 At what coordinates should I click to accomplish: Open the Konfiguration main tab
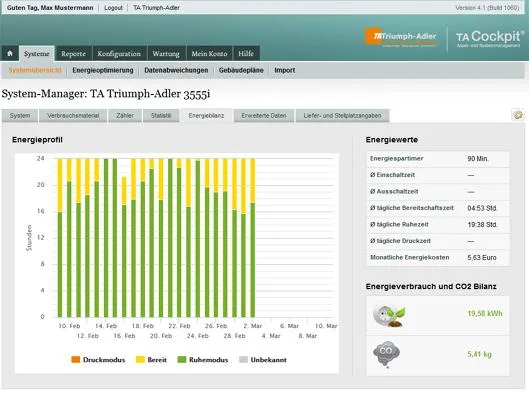click(119, 53)
